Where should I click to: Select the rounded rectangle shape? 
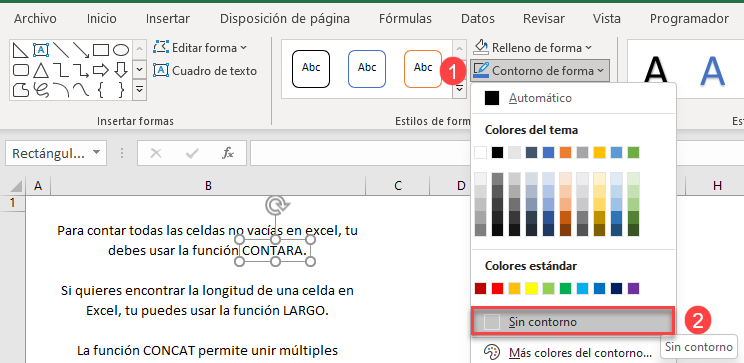20,70
